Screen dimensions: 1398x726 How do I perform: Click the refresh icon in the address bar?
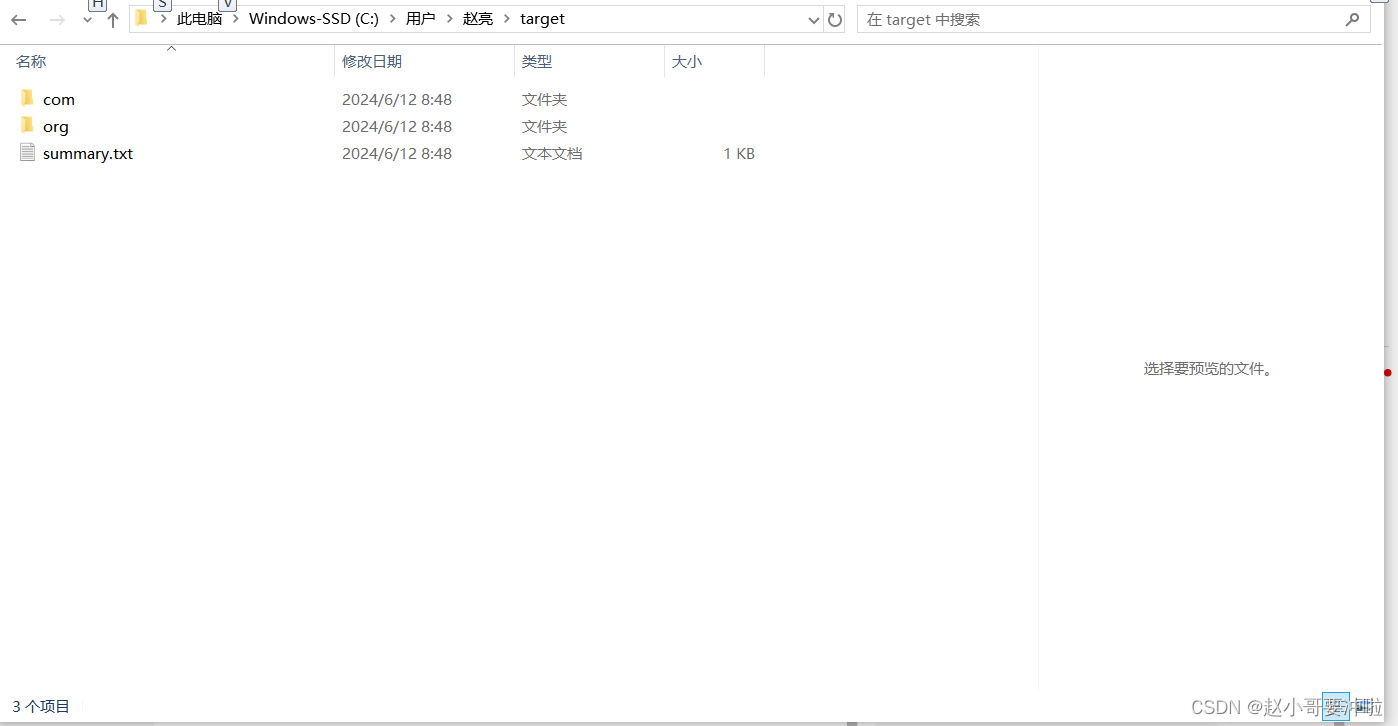[x=835, y=19]
